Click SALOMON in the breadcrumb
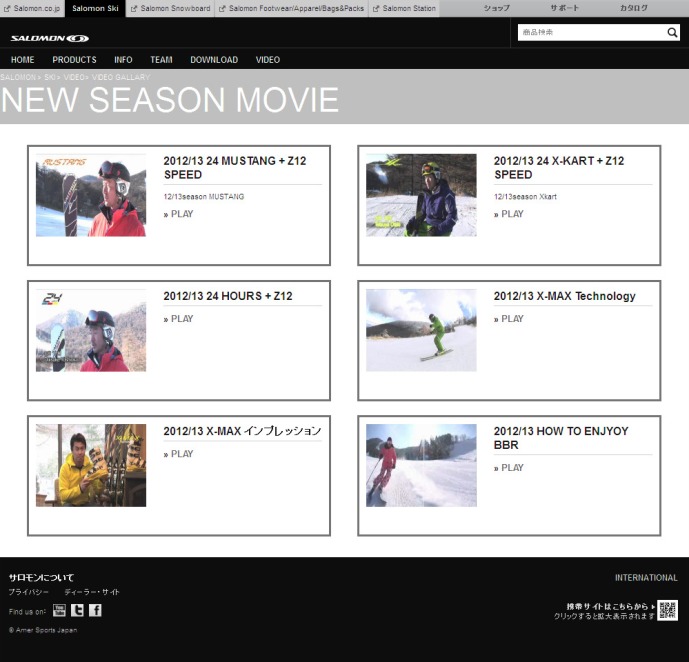 18,77
